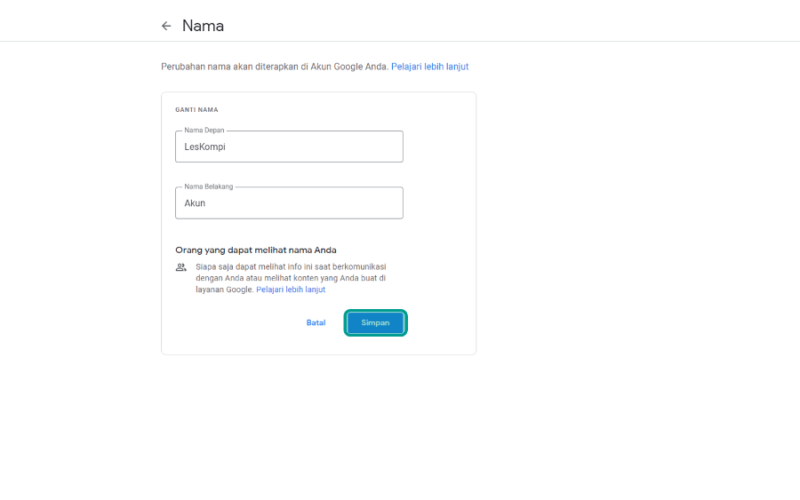Focus the Nama Depan input field

(x=289, y=147)
